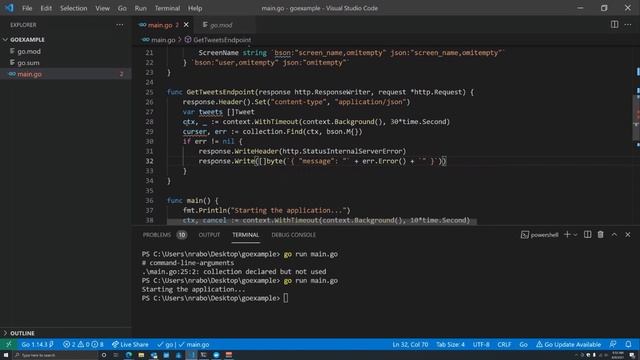Click Go 1.14.3 version in status bar
This screenshot has height=360, width=640.
click(38, 344)
